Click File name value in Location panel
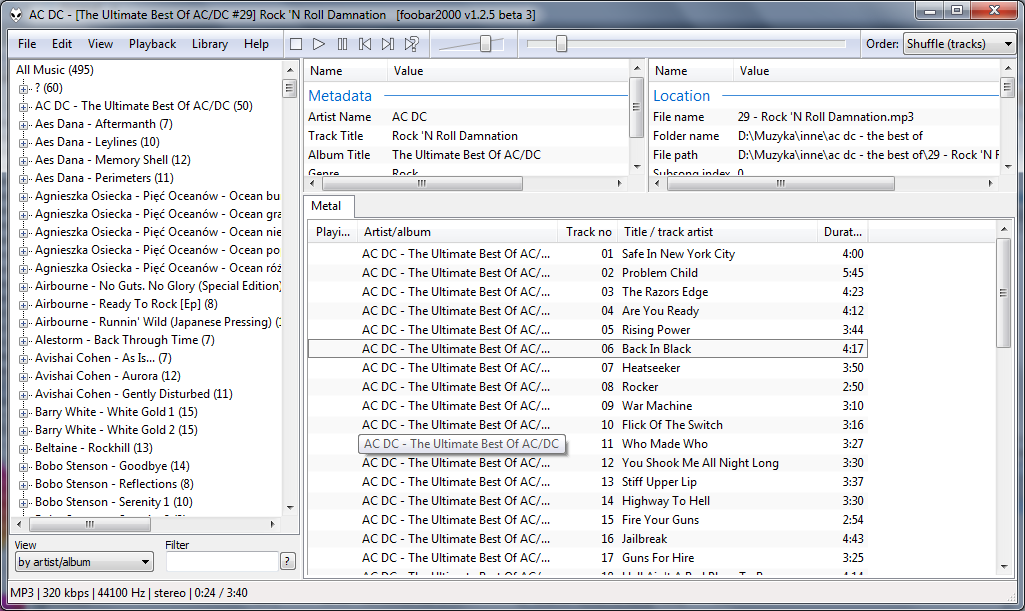This screenshot has width=1025, height=611. tap(826, 117)
